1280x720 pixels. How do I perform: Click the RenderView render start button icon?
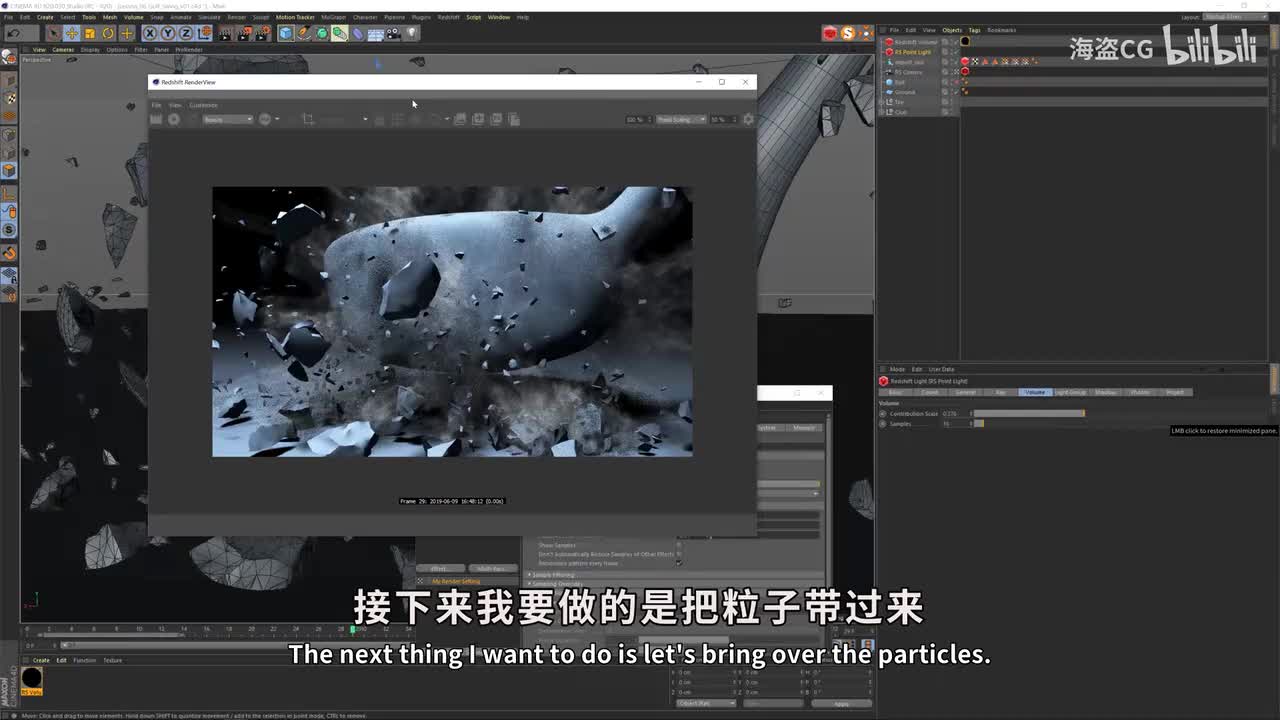(x=156, y=119)
